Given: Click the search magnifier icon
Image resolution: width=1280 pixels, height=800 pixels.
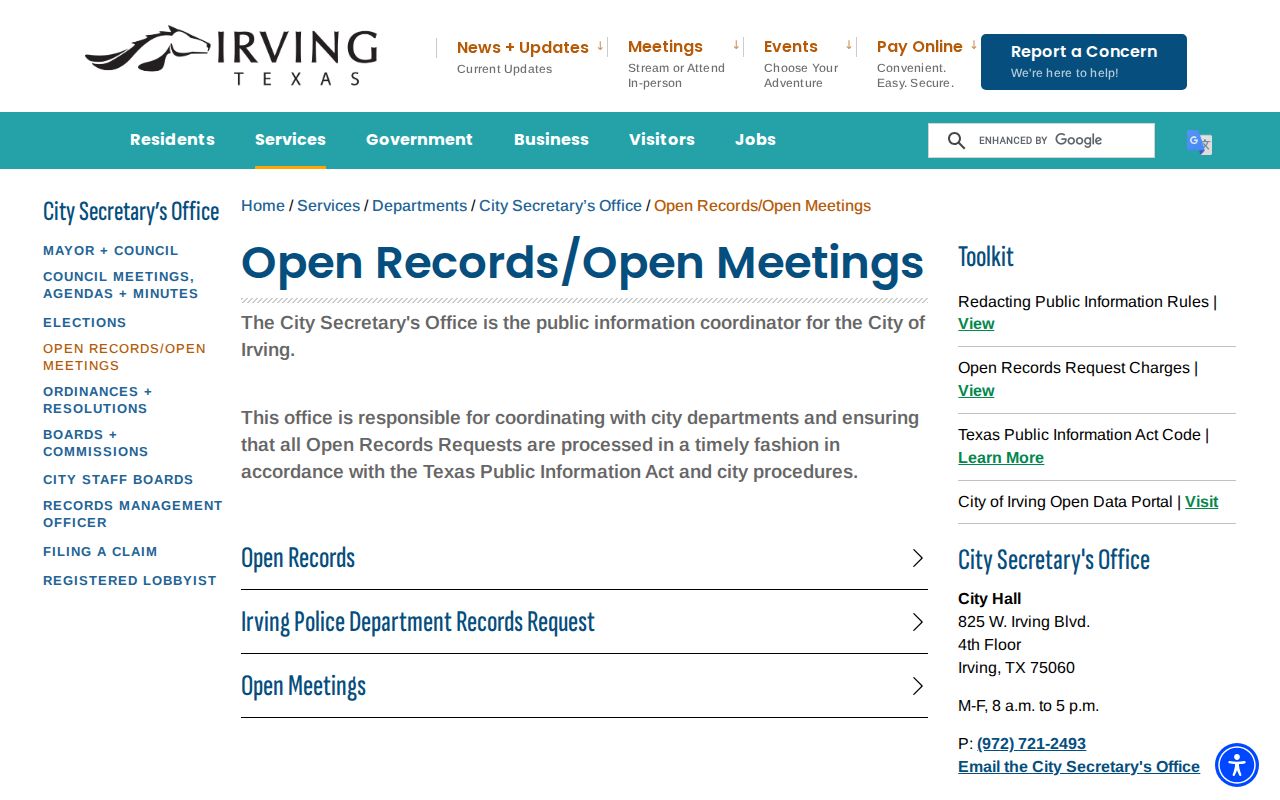Looking at the screenshot, I should pyautogui.click(x=956, y=141).
